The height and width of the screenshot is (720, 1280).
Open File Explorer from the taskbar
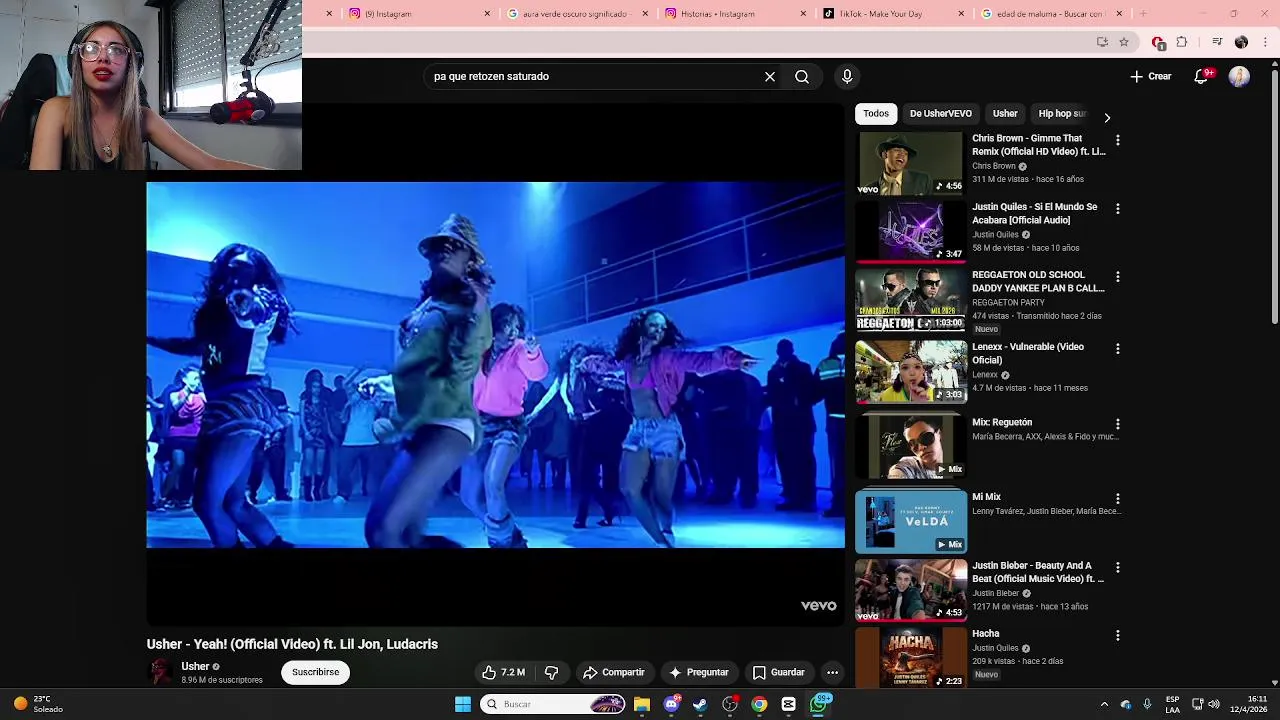coord(642,704)
